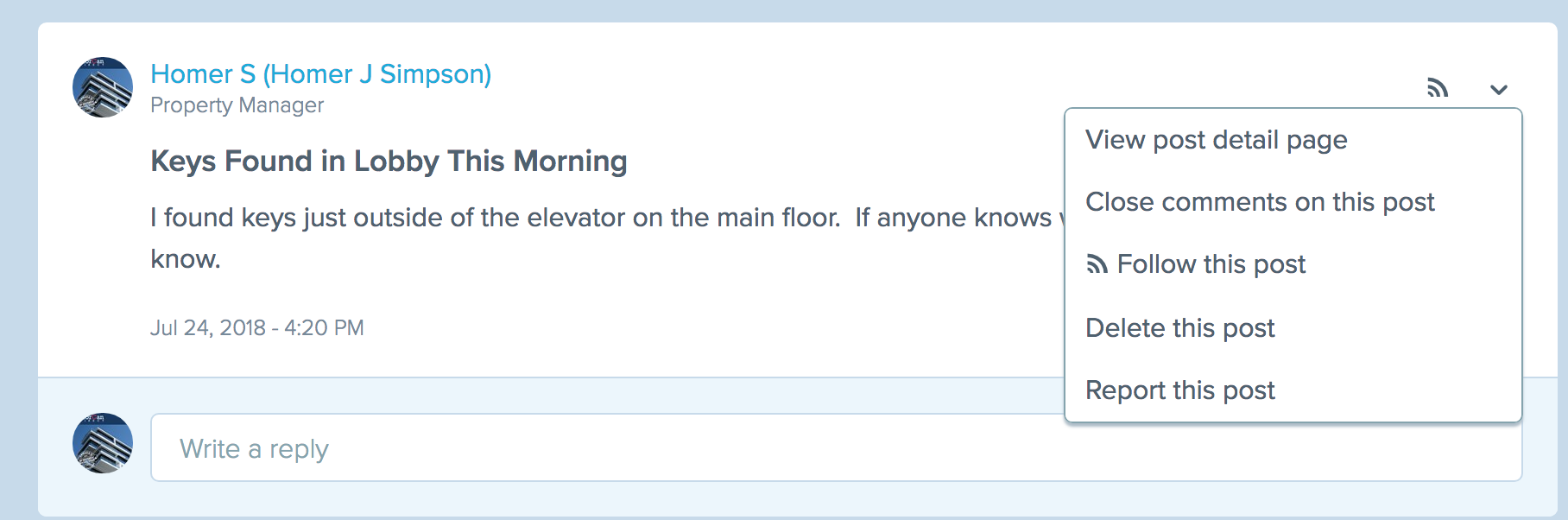Image resolution: width=1568 pixels, height=520 pixels.
Task: Choose Report this post
Action: click(1179, 390)
